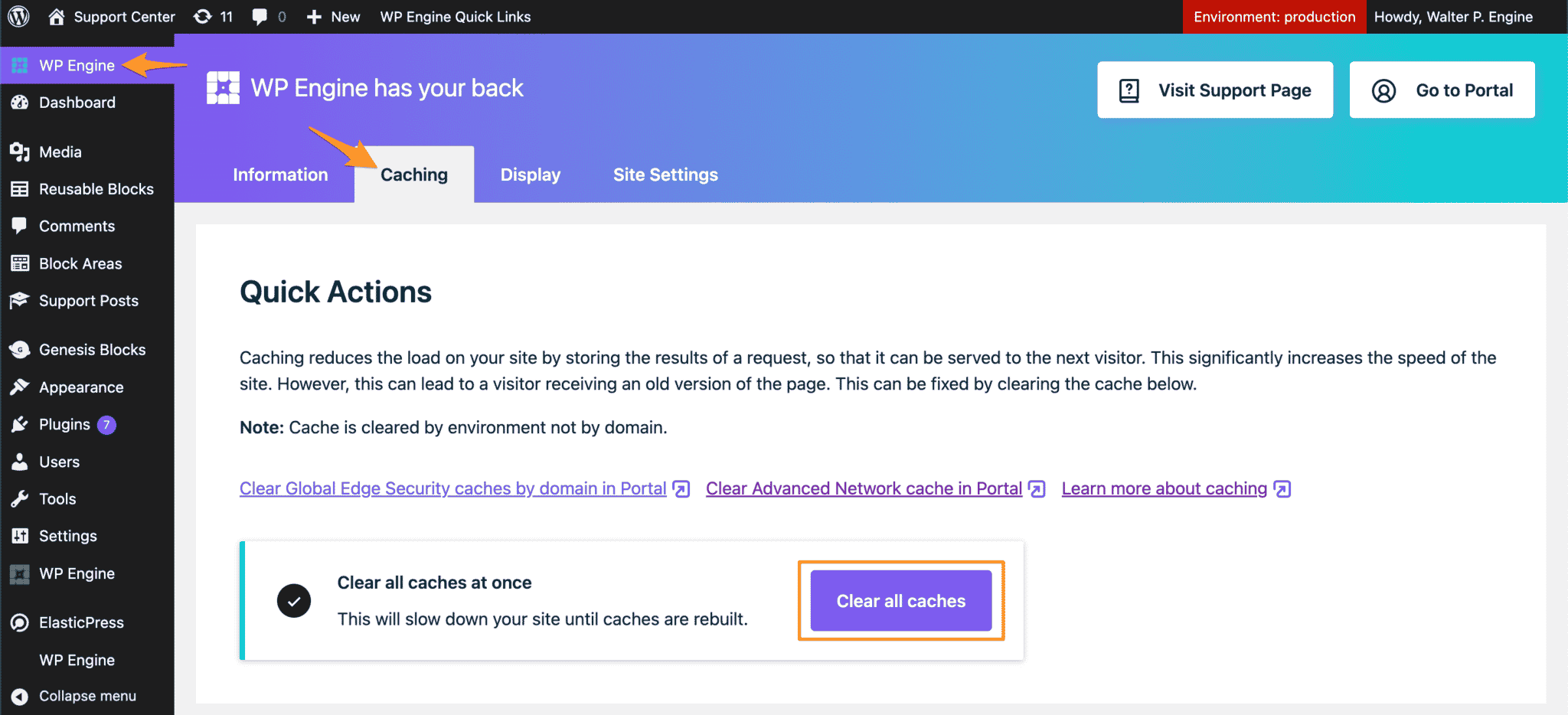Open the WP Engine Quick Links menu
1568x715 pixels.
(456, 16)
